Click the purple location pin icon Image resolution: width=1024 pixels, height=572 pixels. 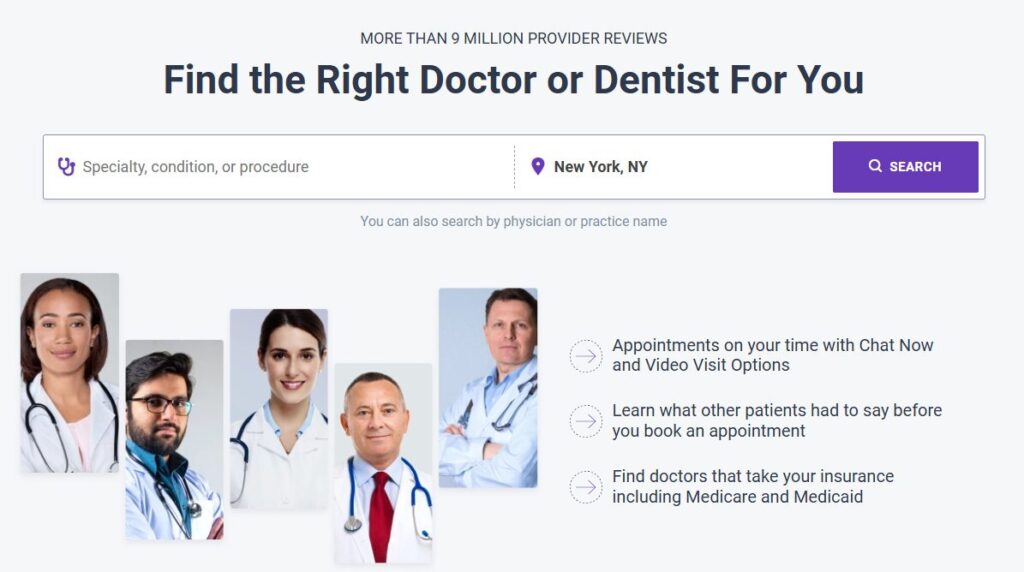(x=537, y=167)
